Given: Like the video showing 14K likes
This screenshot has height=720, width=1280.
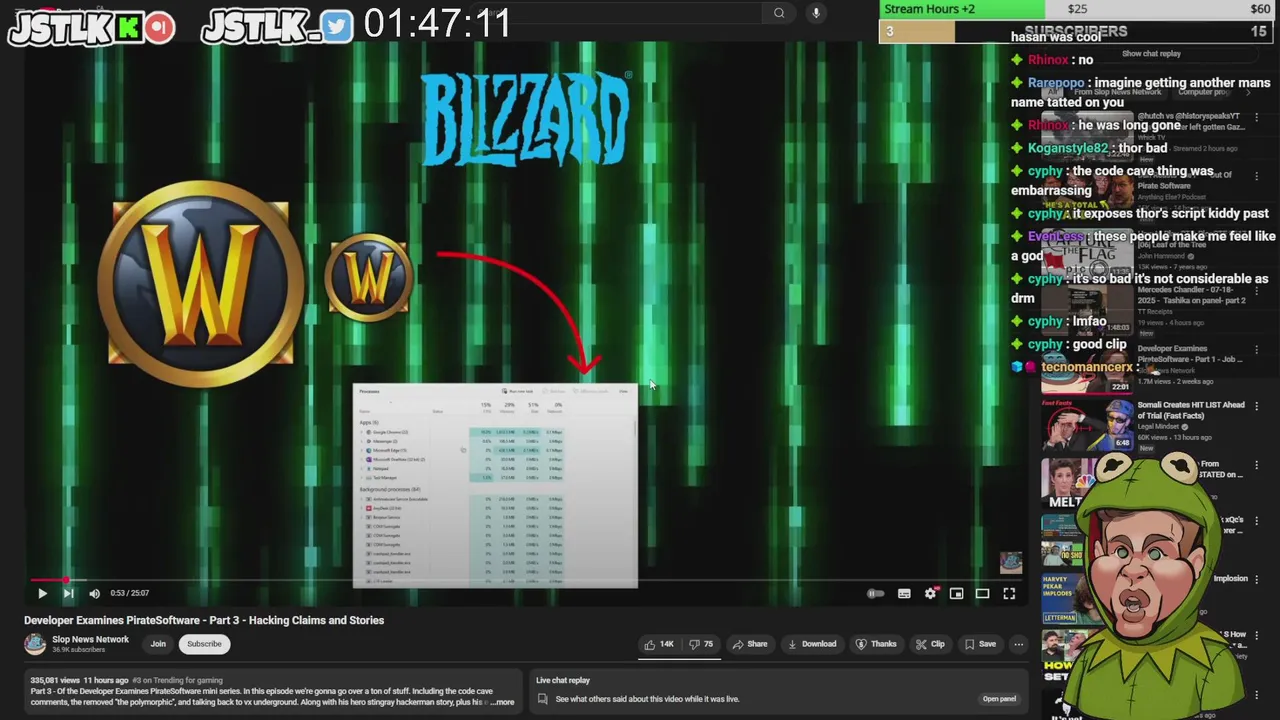Looking at the screenshot, I should [x=659, y=644].
